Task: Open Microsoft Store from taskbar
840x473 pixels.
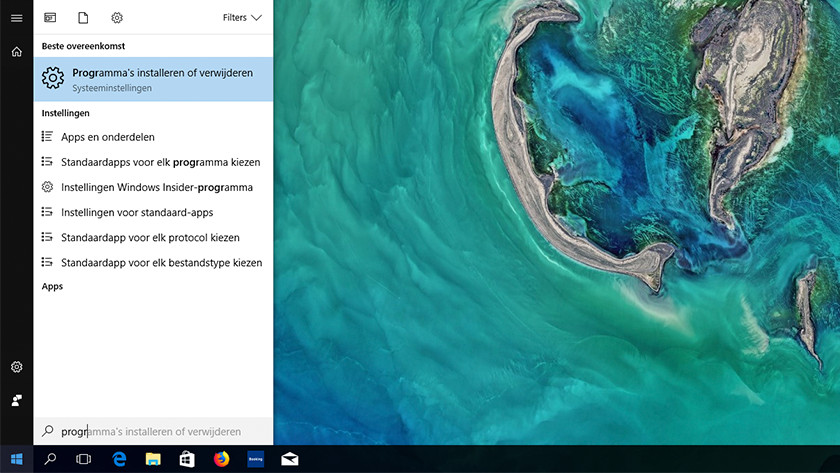Action: pyautogui.click(x=187, y=459)
